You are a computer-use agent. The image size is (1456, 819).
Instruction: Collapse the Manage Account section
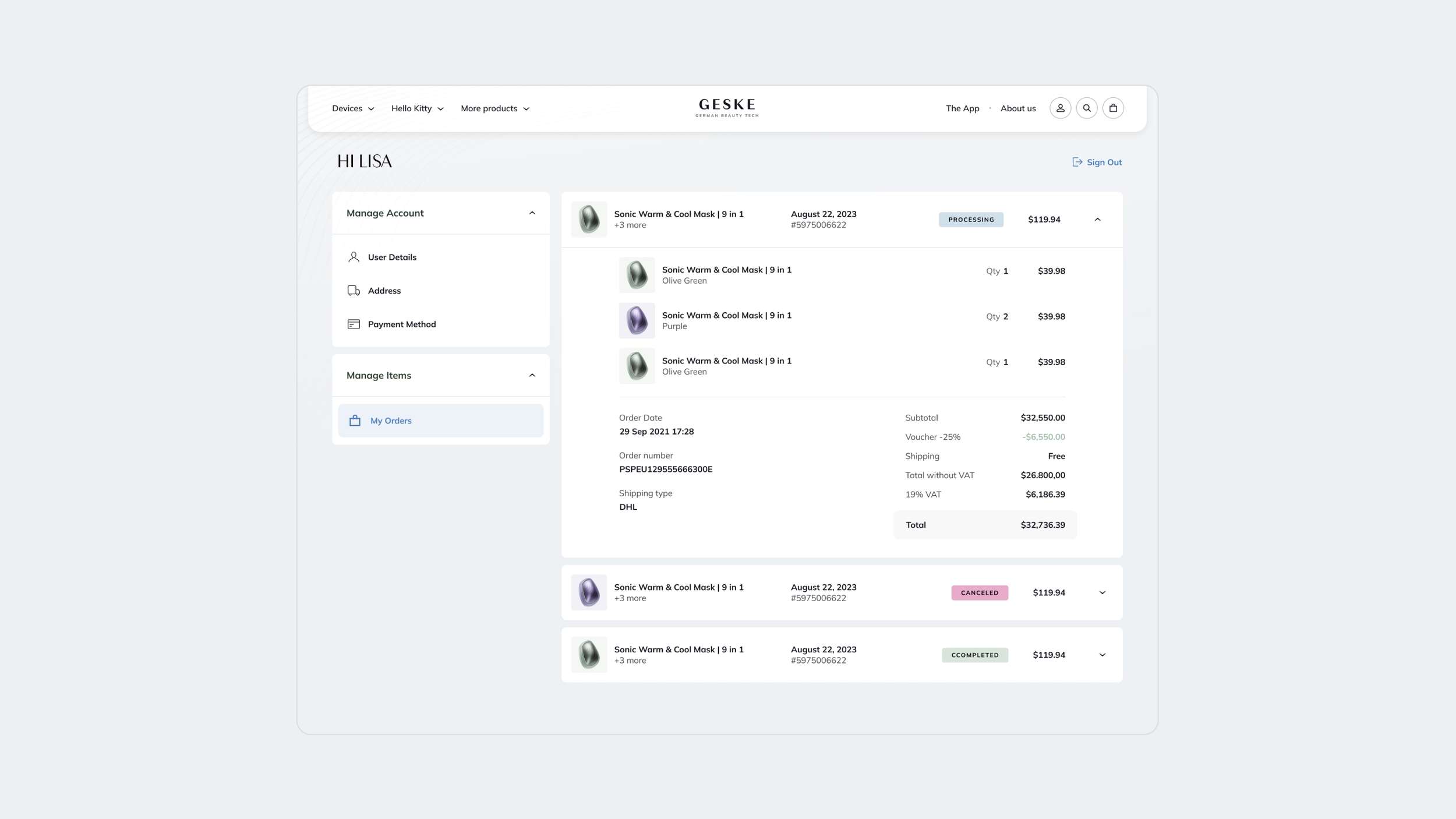tap(532, 213)
